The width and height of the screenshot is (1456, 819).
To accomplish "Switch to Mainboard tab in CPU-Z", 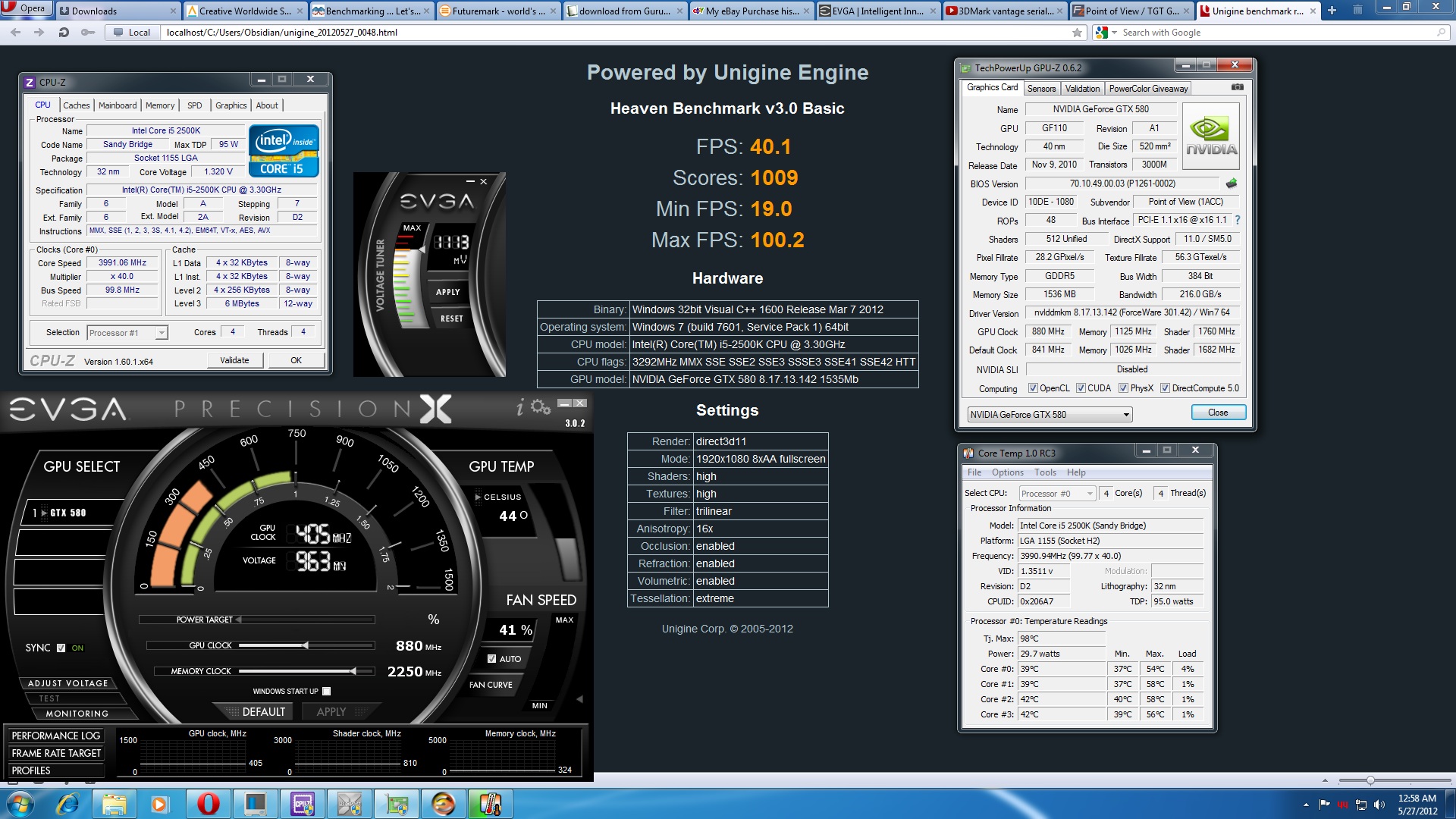I will pyautogui.click(x=118, y=105).
